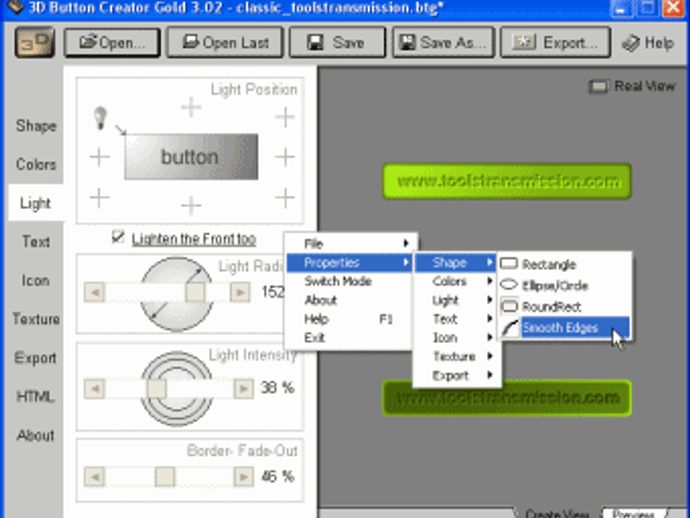Expand the Properties submenu in context menu
The height and width of the screenshot is (518, 690).
[x=350, y=262]
